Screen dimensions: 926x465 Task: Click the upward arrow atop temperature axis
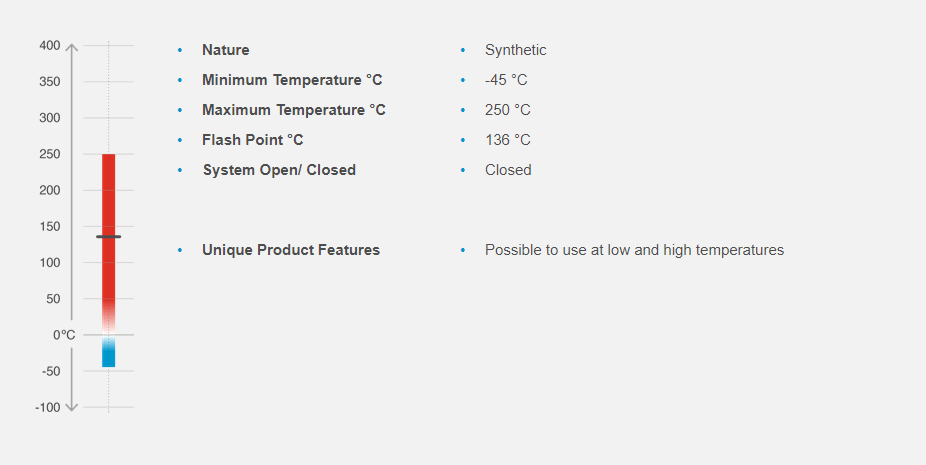click(x=71, y=46)
